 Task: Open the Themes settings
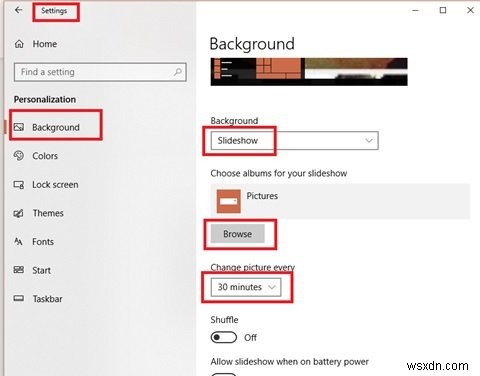point(48,213)
